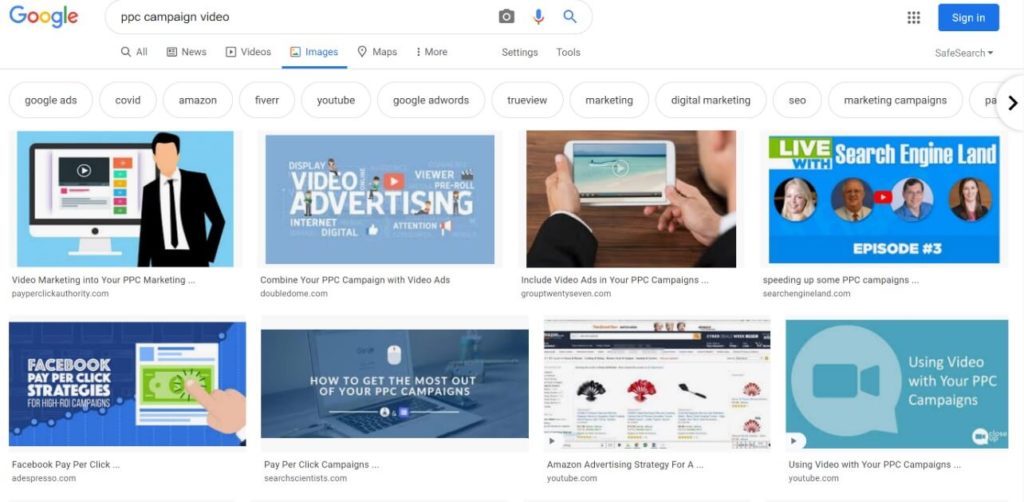Open 'Video Marketing into Your PPC Marketing' title

[x=103, y=280]
